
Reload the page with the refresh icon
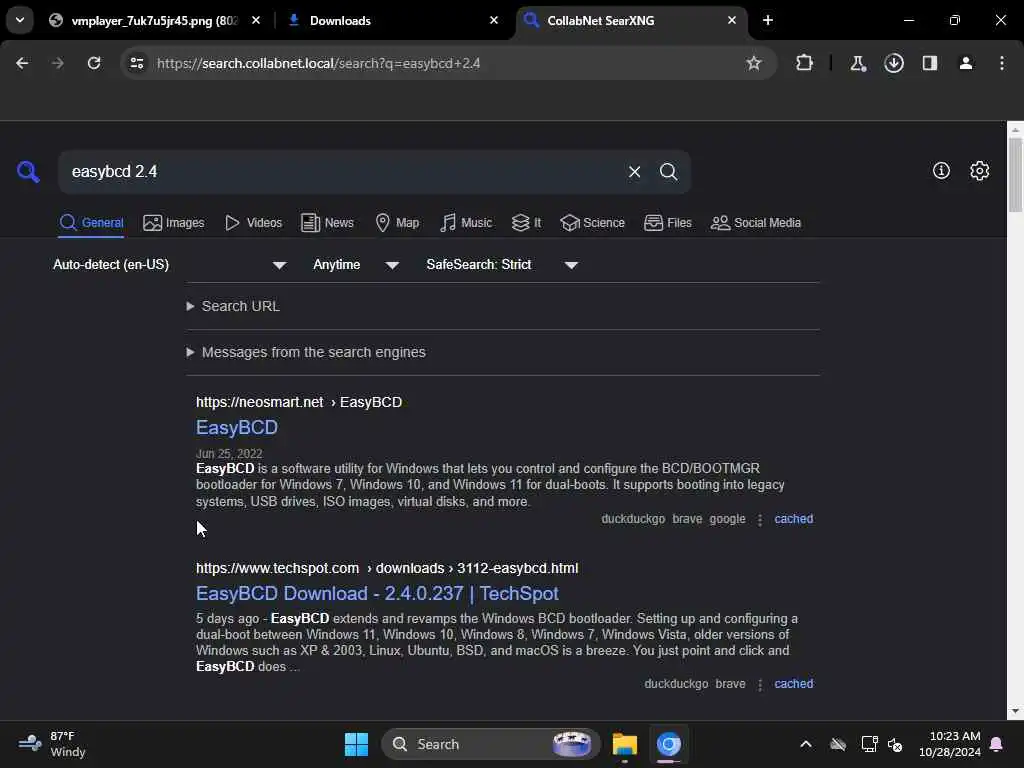click(94, 63)
